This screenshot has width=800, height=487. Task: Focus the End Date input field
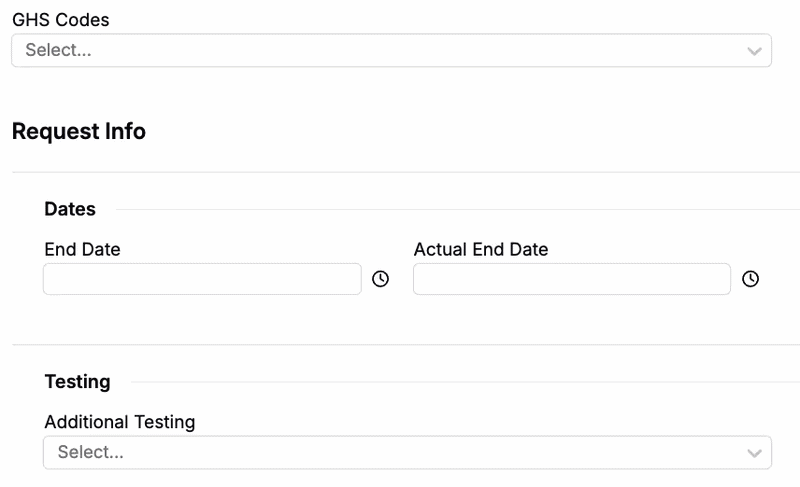(202, 279)
